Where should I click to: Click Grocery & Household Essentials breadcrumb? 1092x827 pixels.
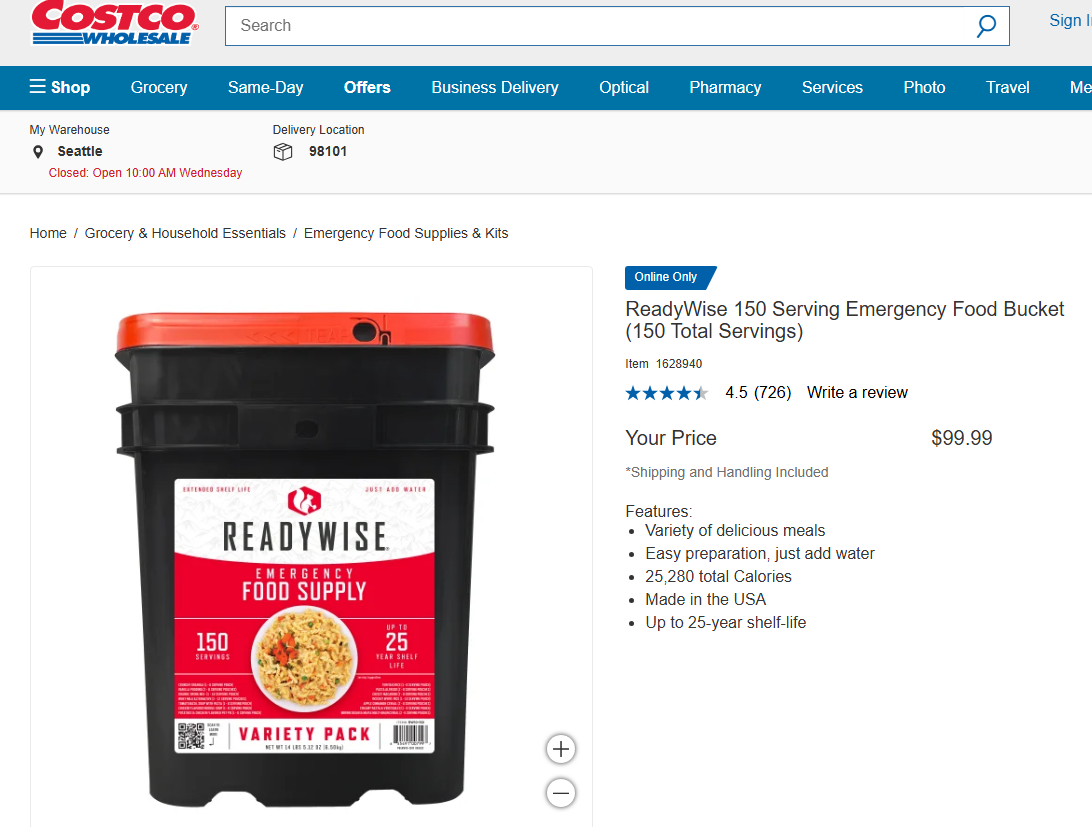point(185,233)
